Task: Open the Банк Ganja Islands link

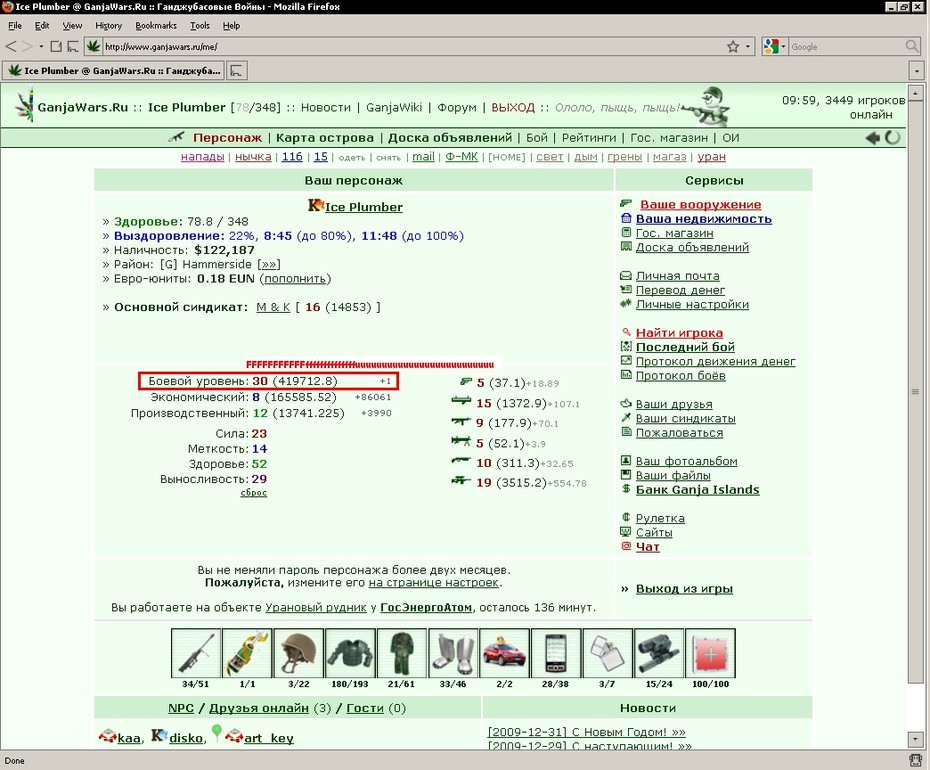Action: (x=698, y=490)
